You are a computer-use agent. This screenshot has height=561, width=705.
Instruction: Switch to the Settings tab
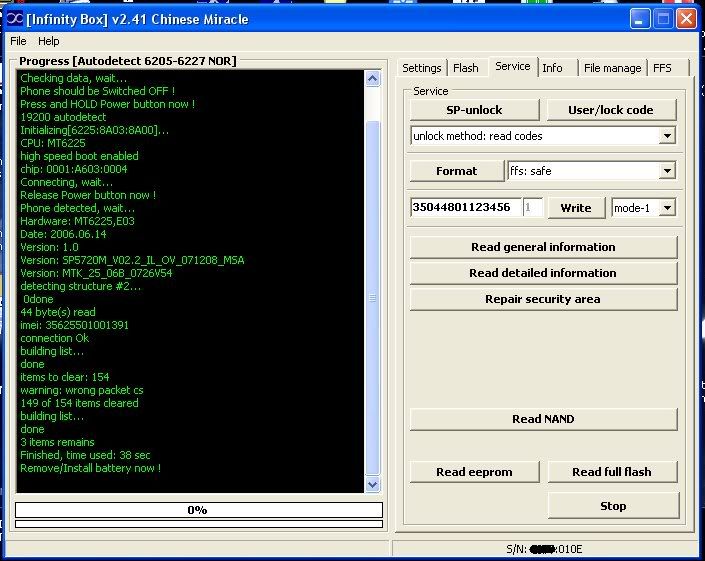[x=422, y=68]
